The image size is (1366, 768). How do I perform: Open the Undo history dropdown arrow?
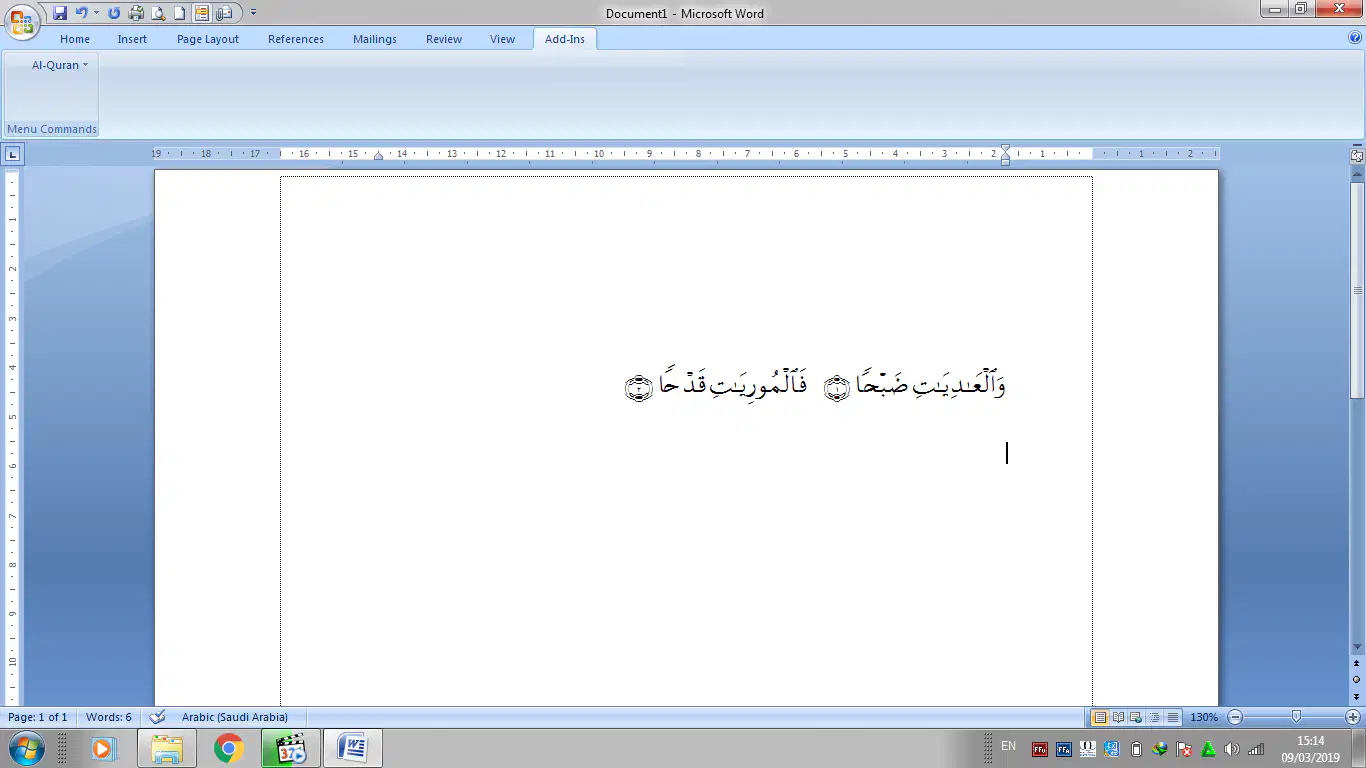96,13
